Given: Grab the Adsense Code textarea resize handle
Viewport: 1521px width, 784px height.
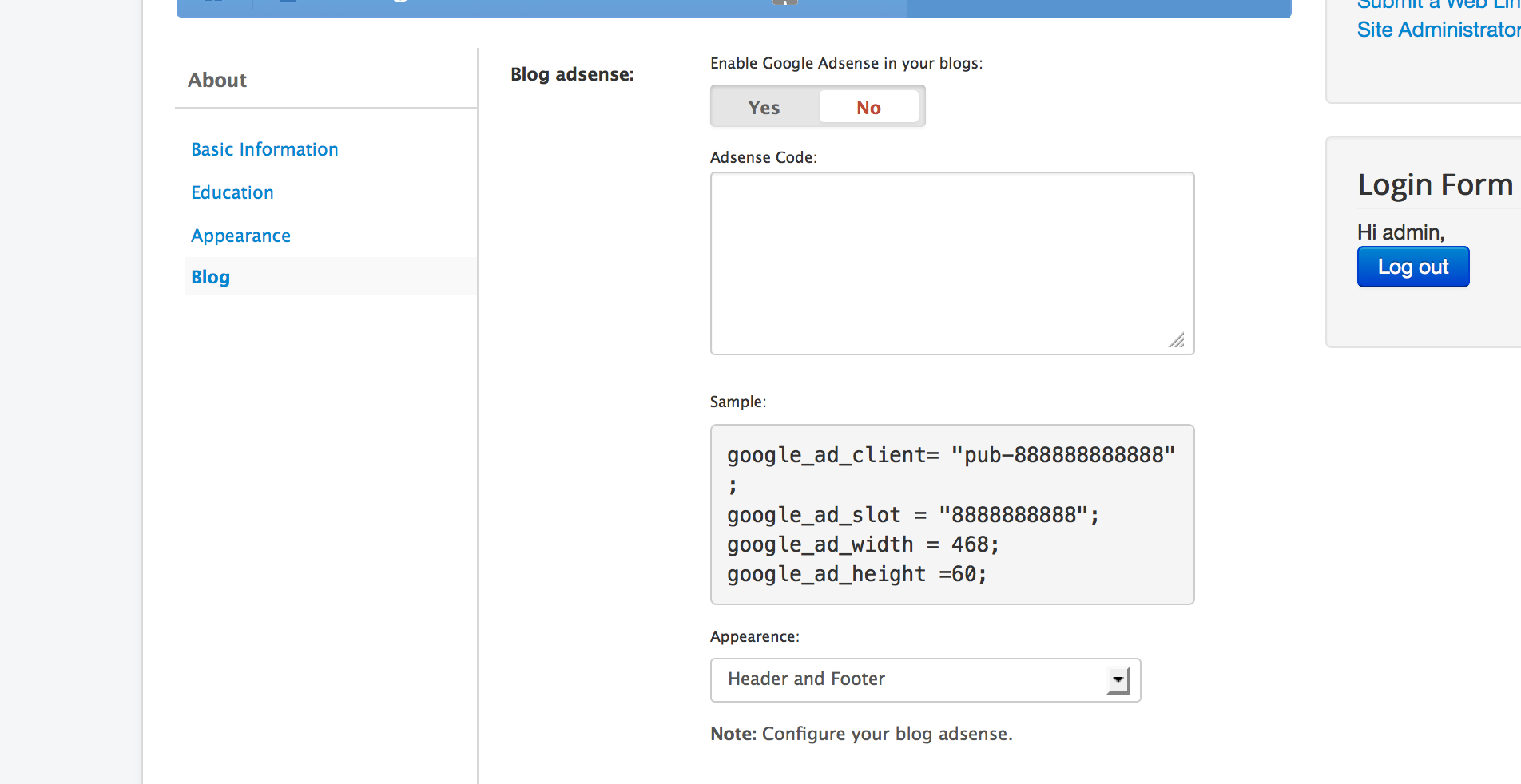Looking at the screenshot, I should [1177, 341].
